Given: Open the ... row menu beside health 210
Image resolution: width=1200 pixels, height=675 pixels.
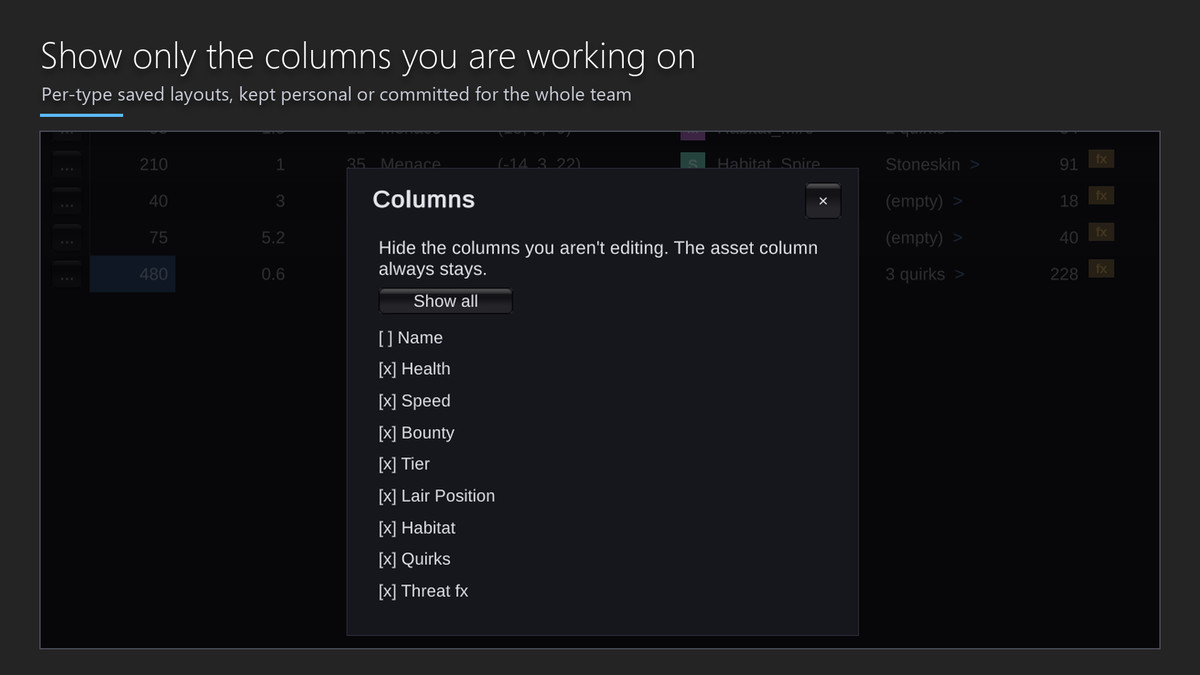Looking at the screenshot, I should (67, 165).
